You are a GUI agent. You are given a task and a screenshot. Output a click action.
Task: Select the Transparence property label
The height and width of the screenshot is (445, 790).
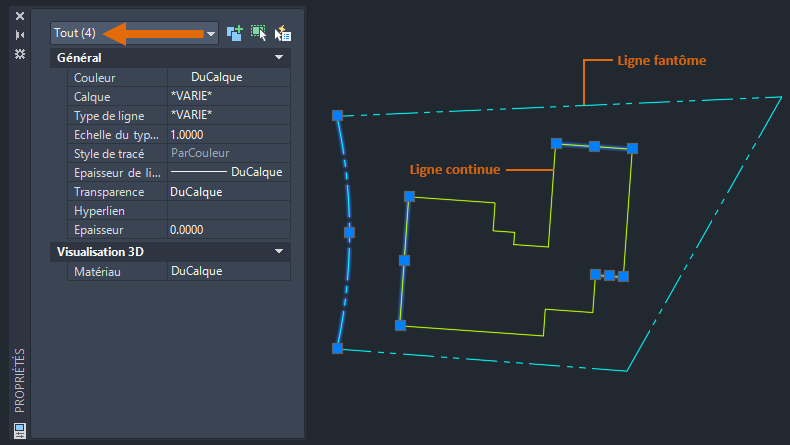[109, 192]
